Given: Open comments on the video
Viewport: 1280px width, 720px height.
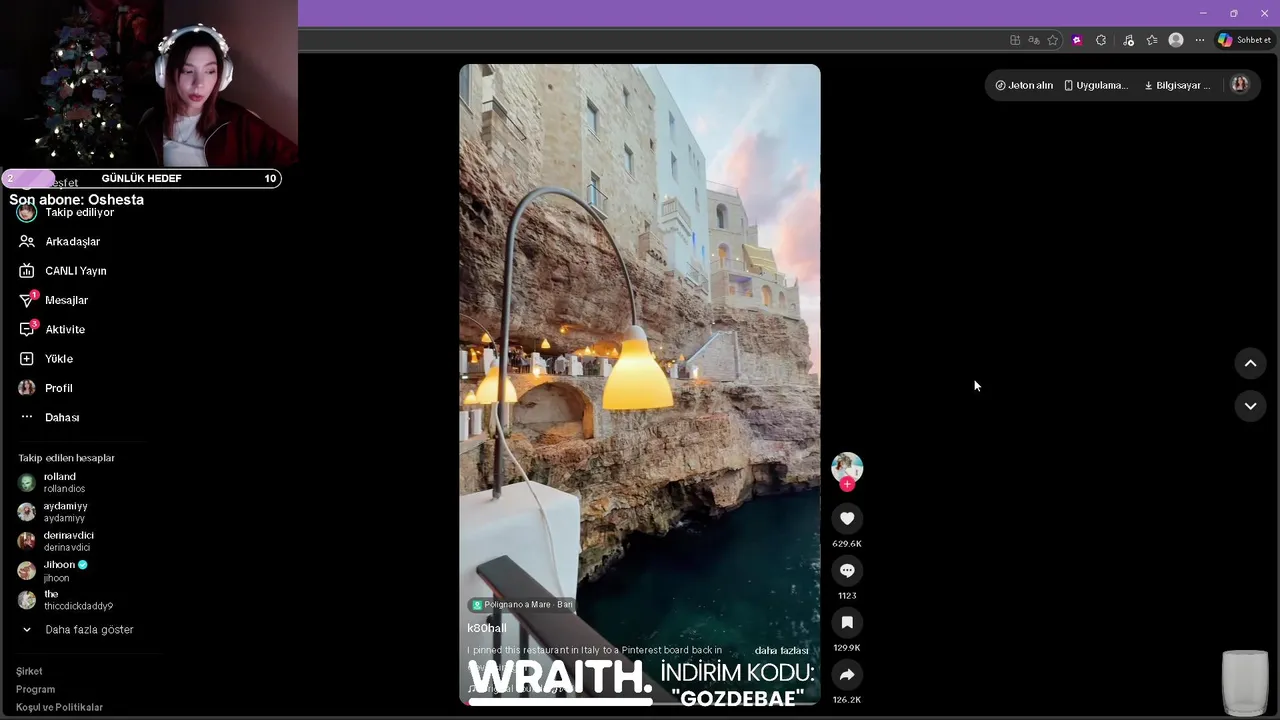Looking at the screenshot, I should click(847, 570).
